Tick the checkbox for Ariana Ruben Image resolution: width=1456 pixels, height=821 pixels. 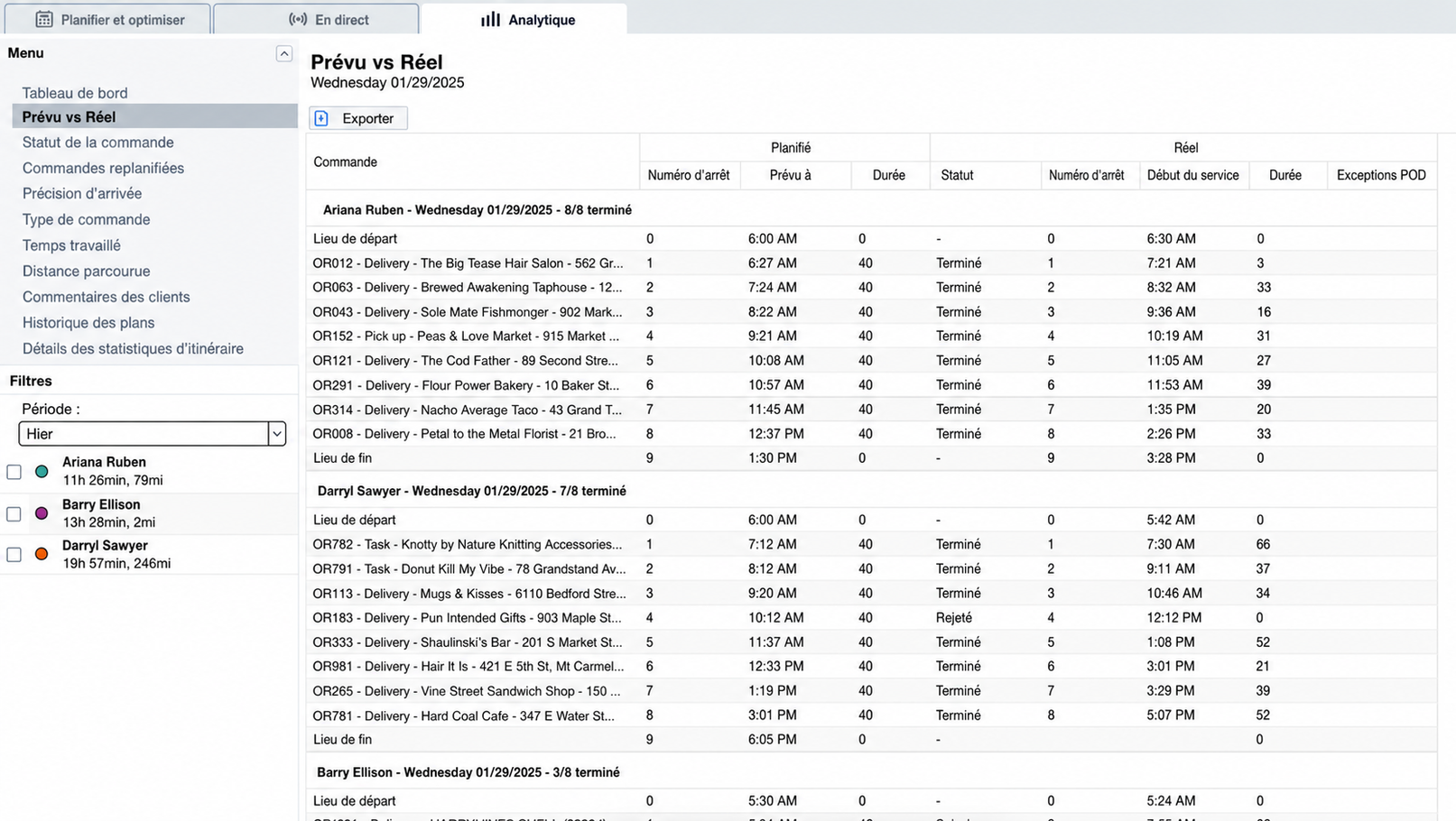[14, 472]
